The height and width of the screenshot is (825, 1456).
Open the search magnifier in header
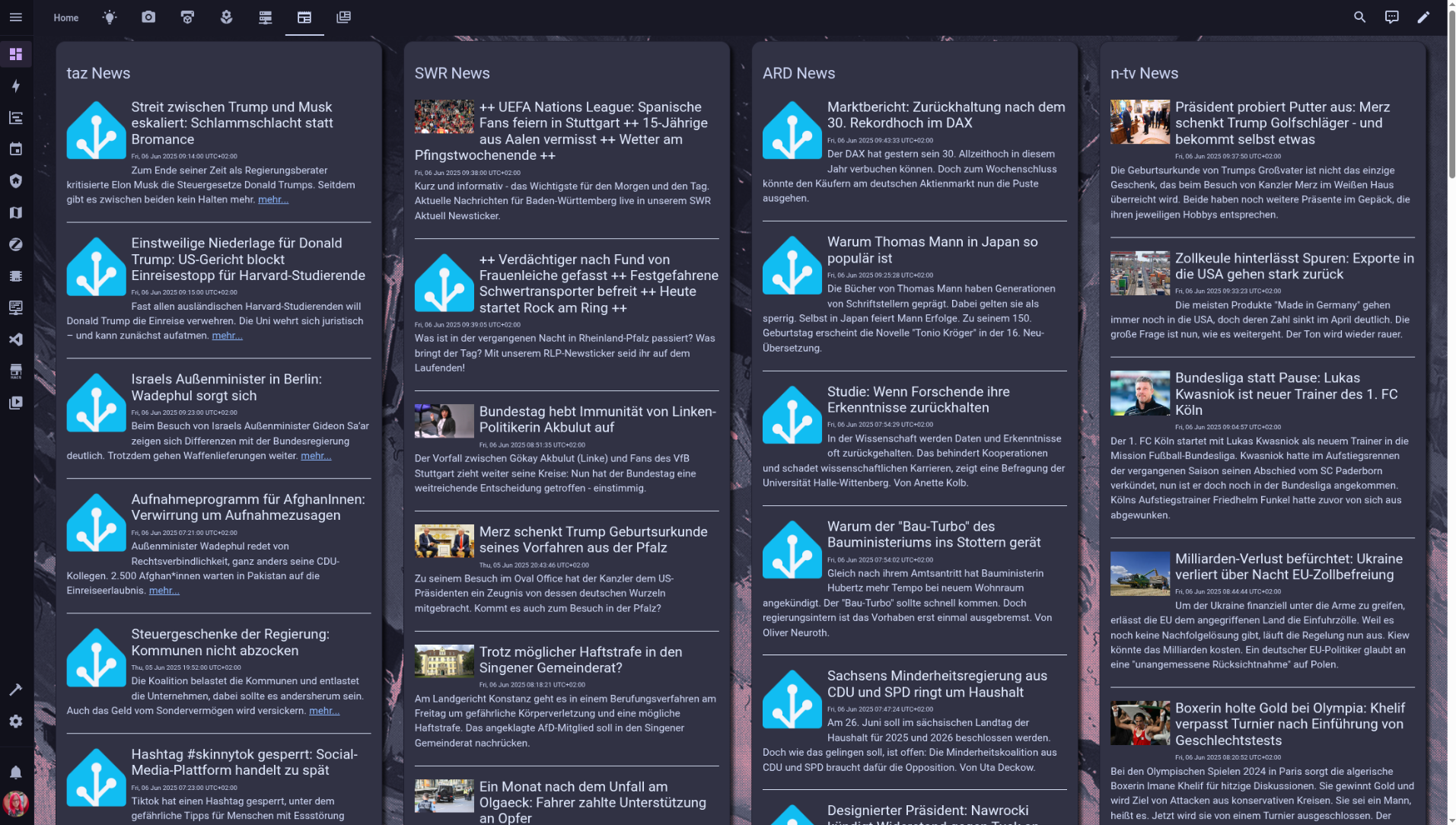point(1359,17)
